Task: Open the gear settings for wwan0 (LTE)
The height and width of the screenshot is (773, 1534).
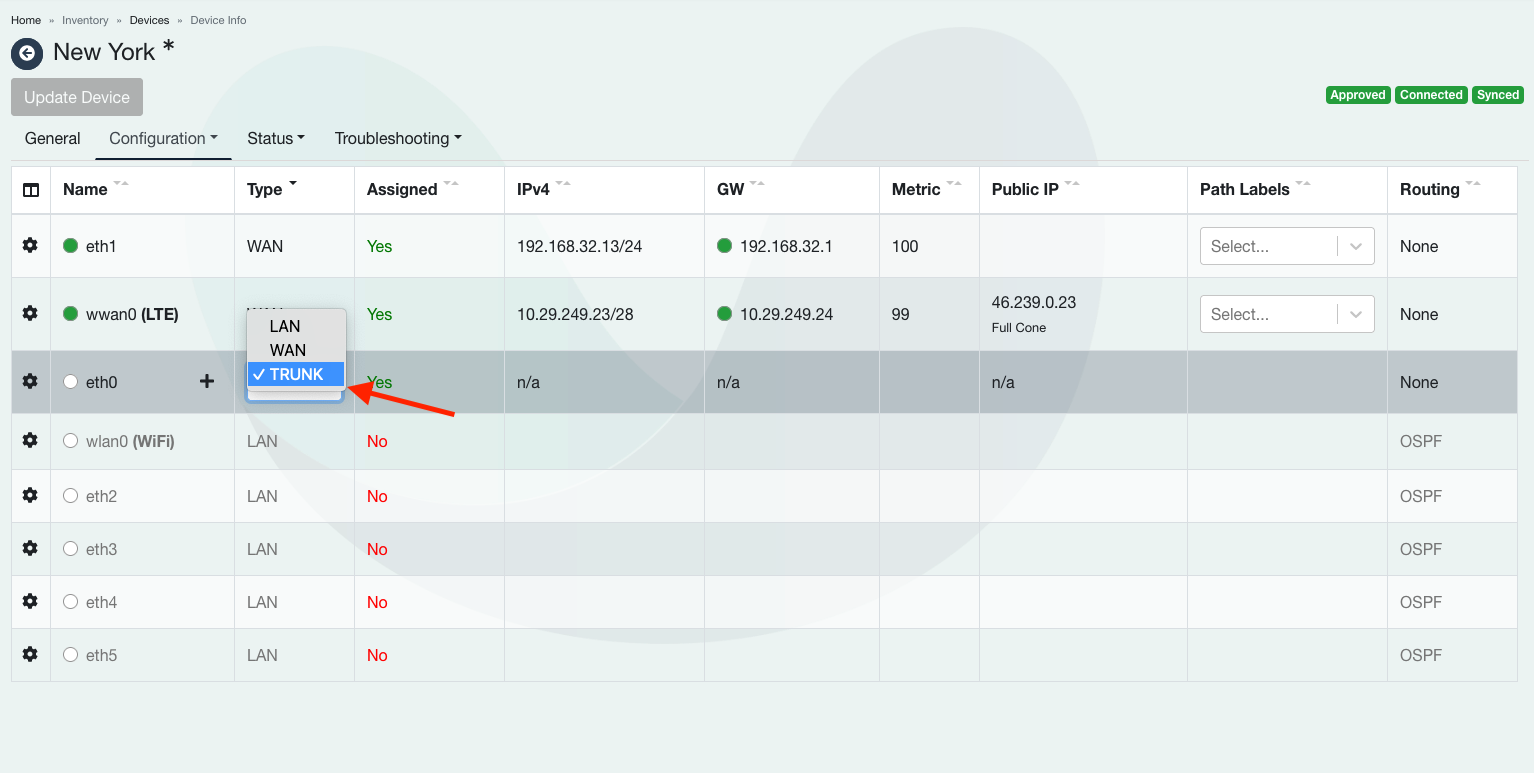Action: tap(30, 314)
